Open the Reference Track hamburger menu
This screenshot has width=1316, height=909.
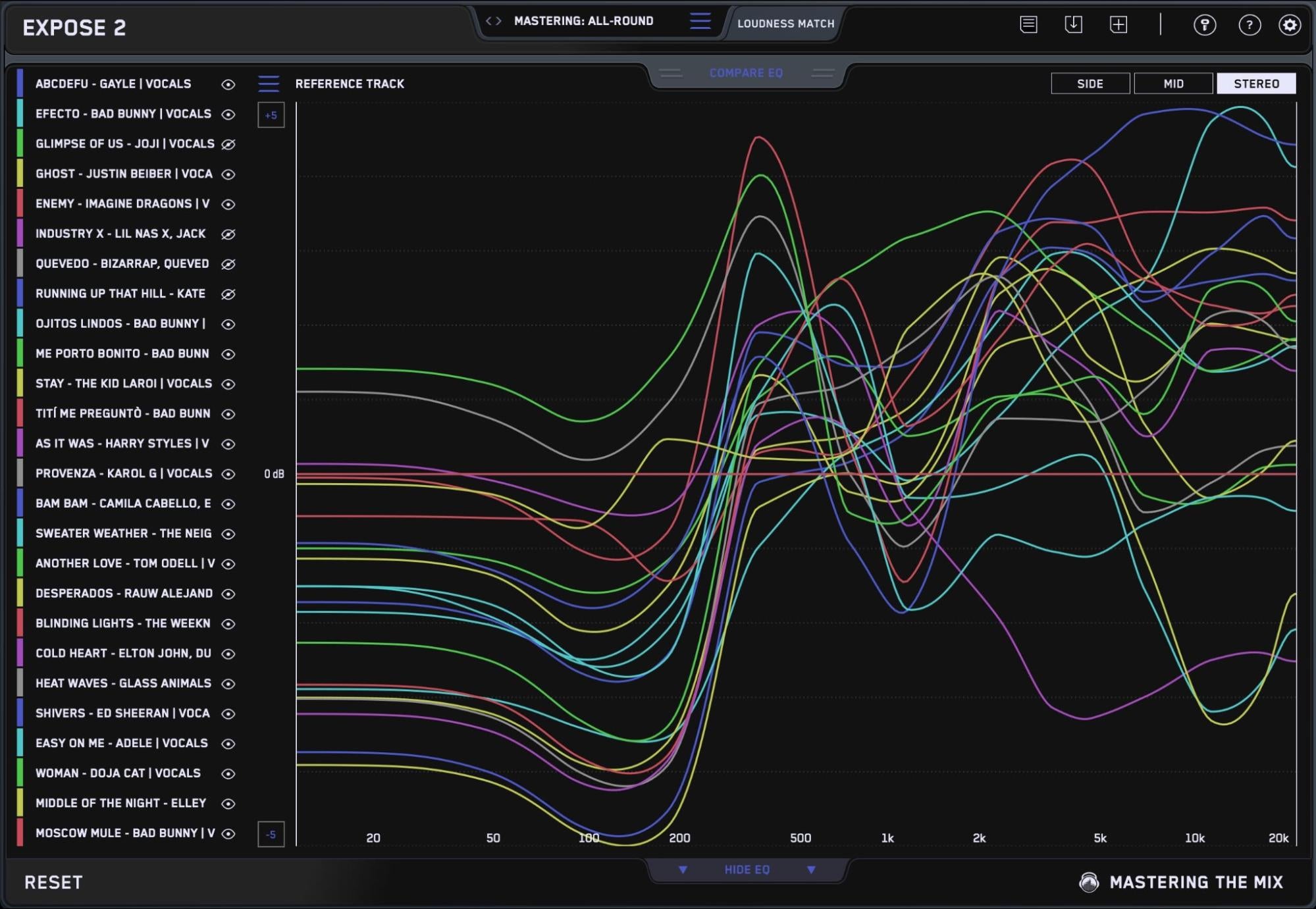point(269,84)
